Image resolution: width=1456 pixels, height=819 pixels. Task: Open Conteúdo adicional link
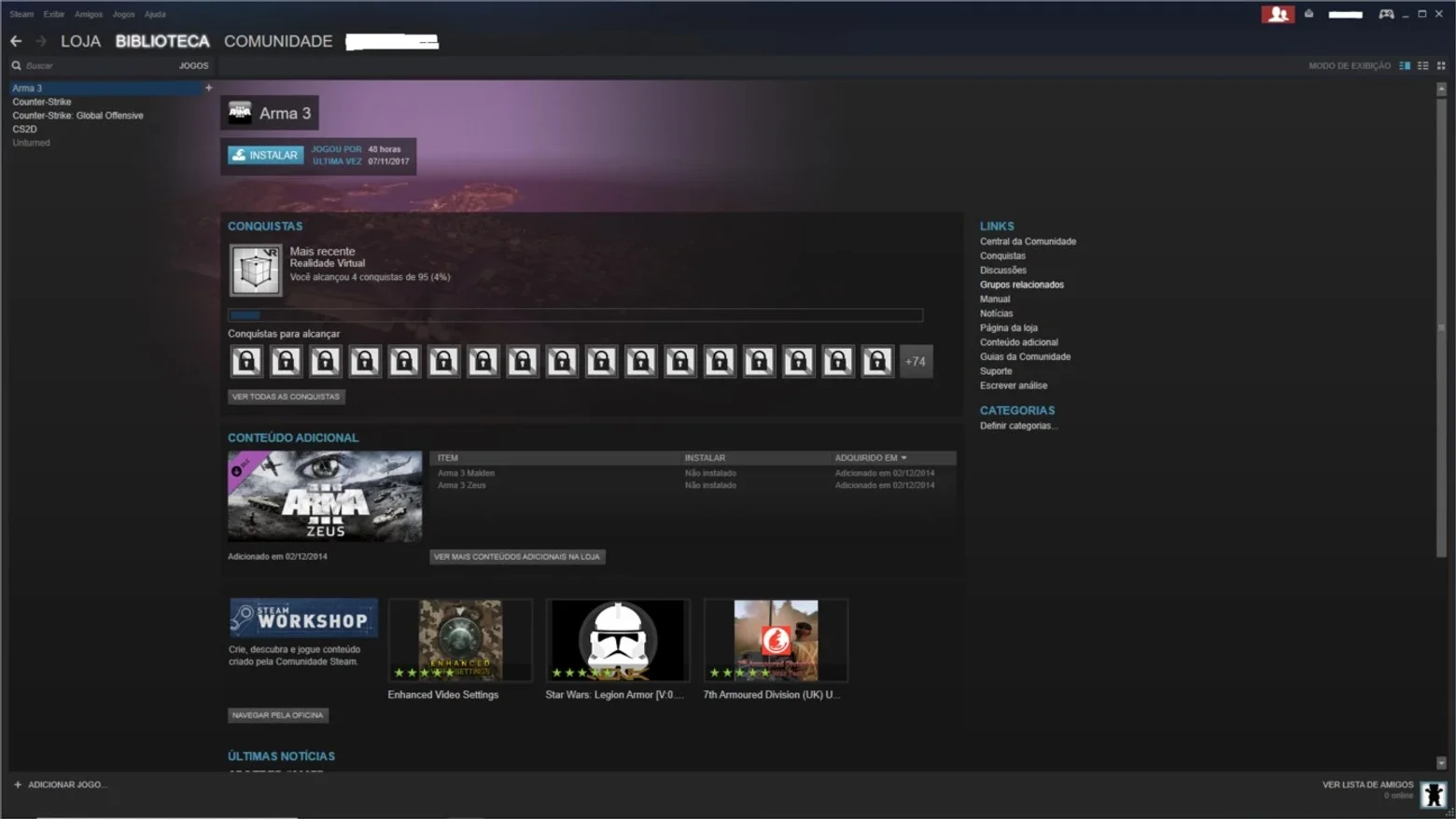pyautogui.click(x=1019, y=342)
